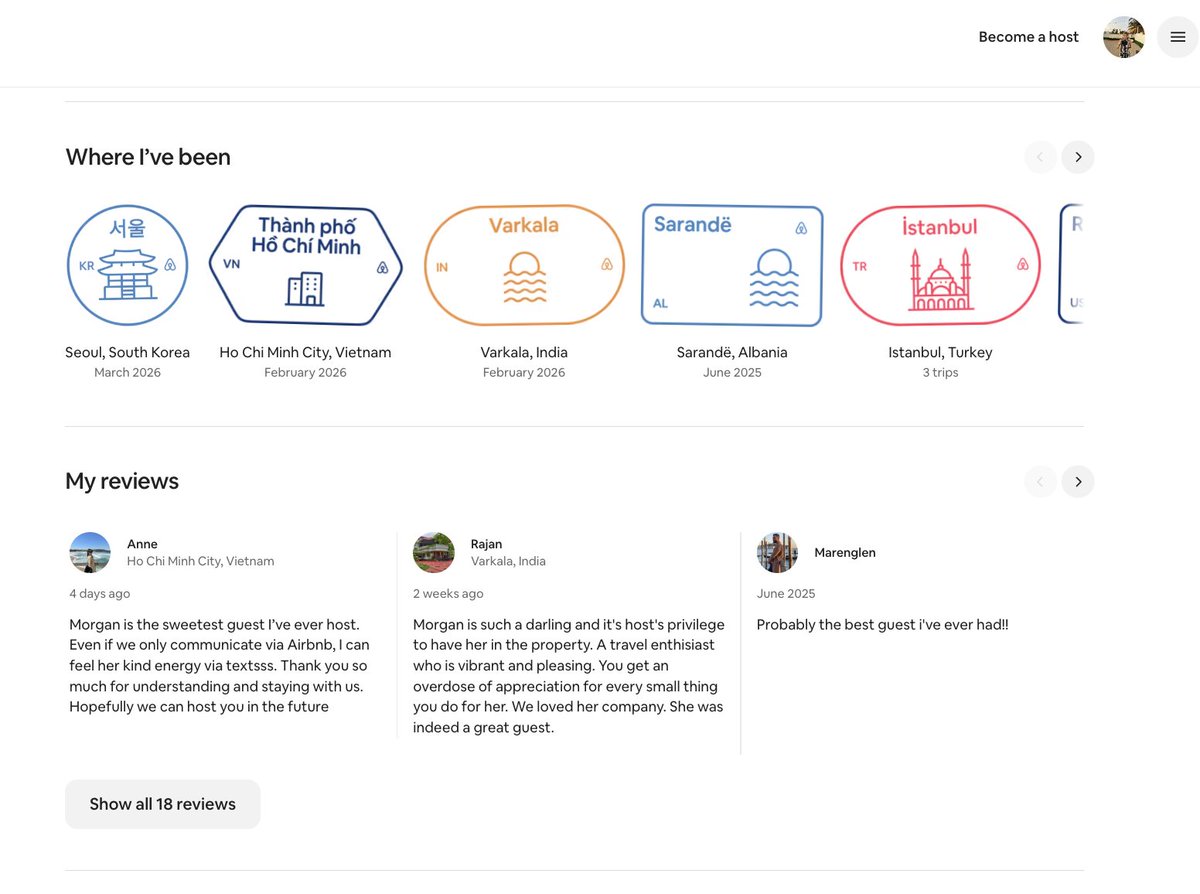Image resolution: width=1200 pixels, height=894 pixels.
Task: Click previous arrow in Where I've been
Action: point(1040,157)
